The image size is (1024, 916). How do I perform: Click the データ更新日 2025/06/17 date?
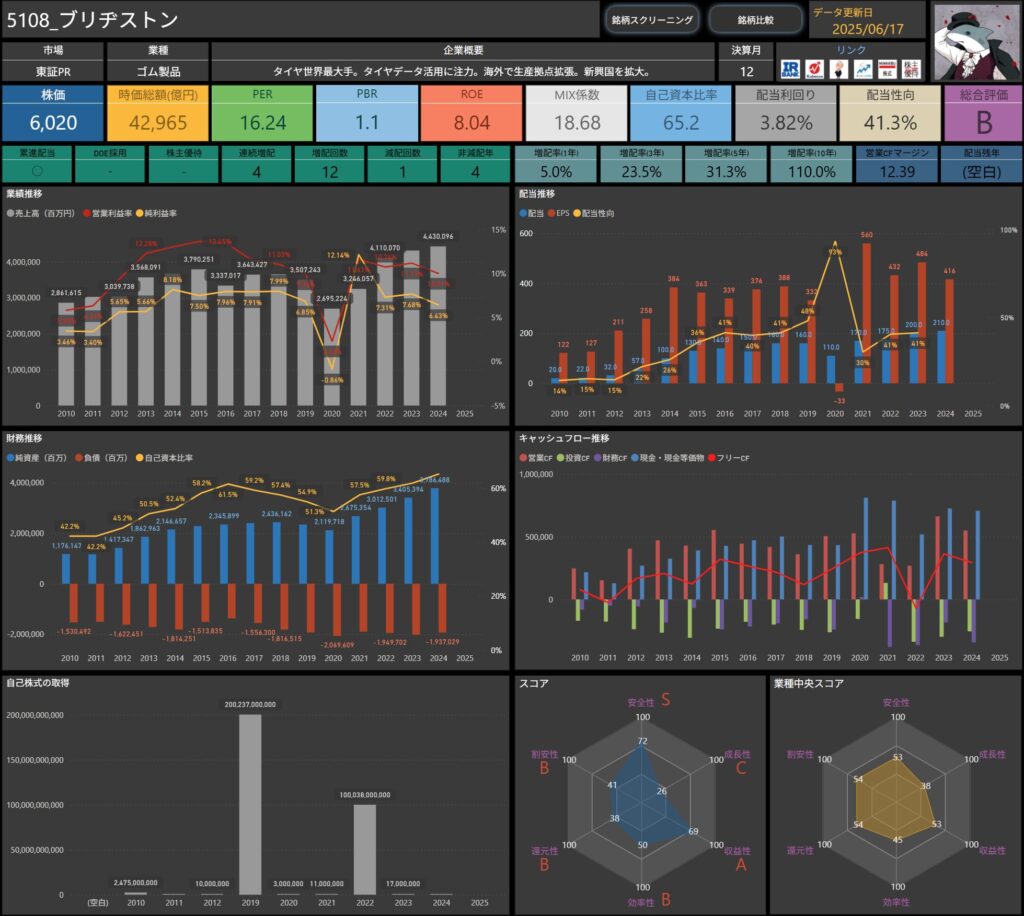pos(867,29)
